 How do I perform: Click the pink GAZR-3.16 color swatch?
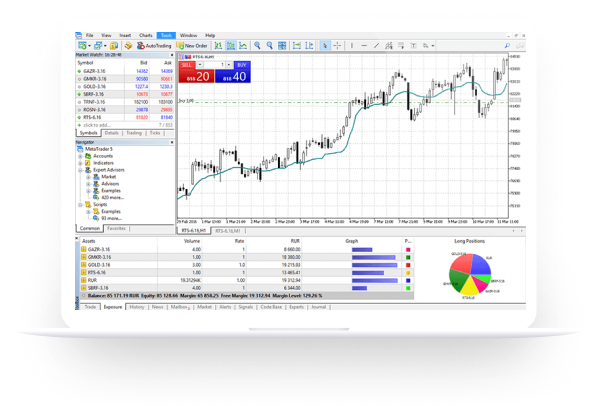407,249
